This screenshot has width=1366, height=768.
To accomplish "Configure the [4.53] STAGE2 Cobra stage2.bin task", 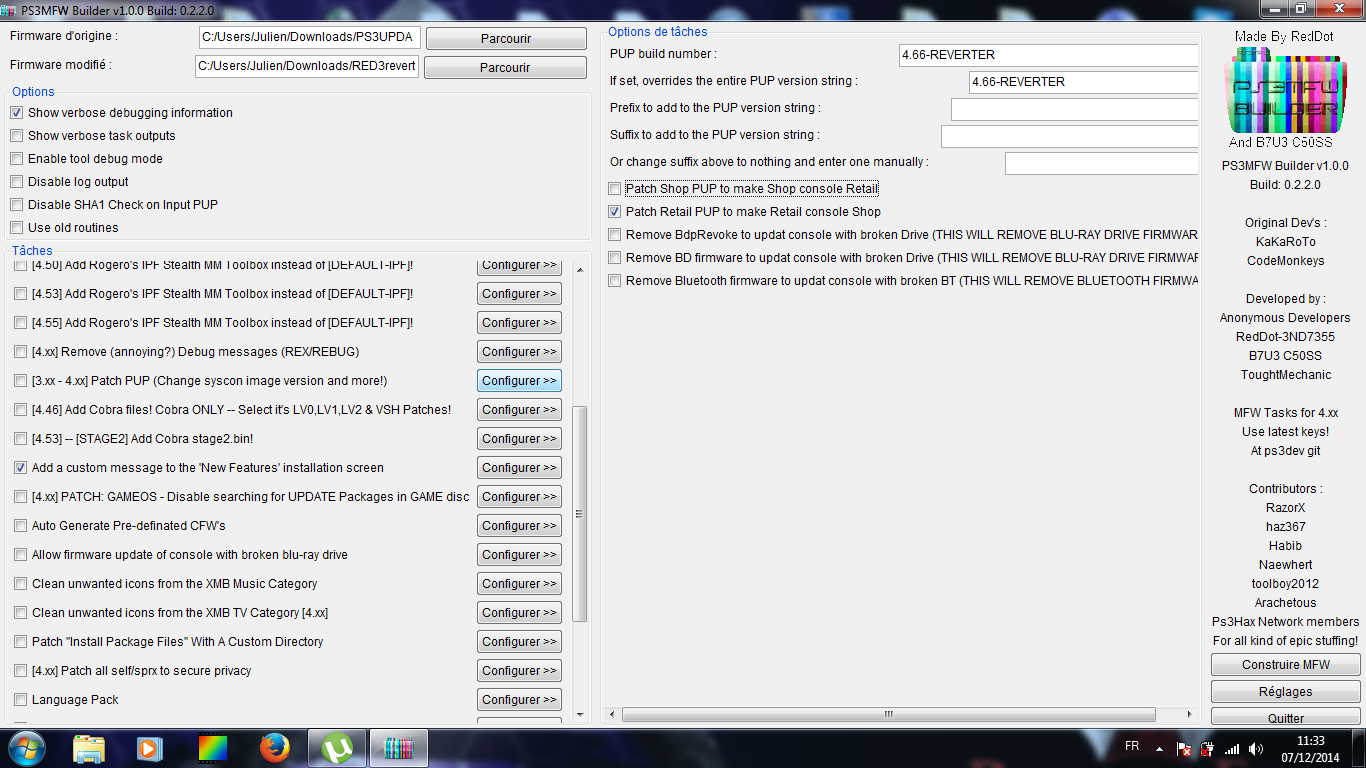I will pos(519,439).
